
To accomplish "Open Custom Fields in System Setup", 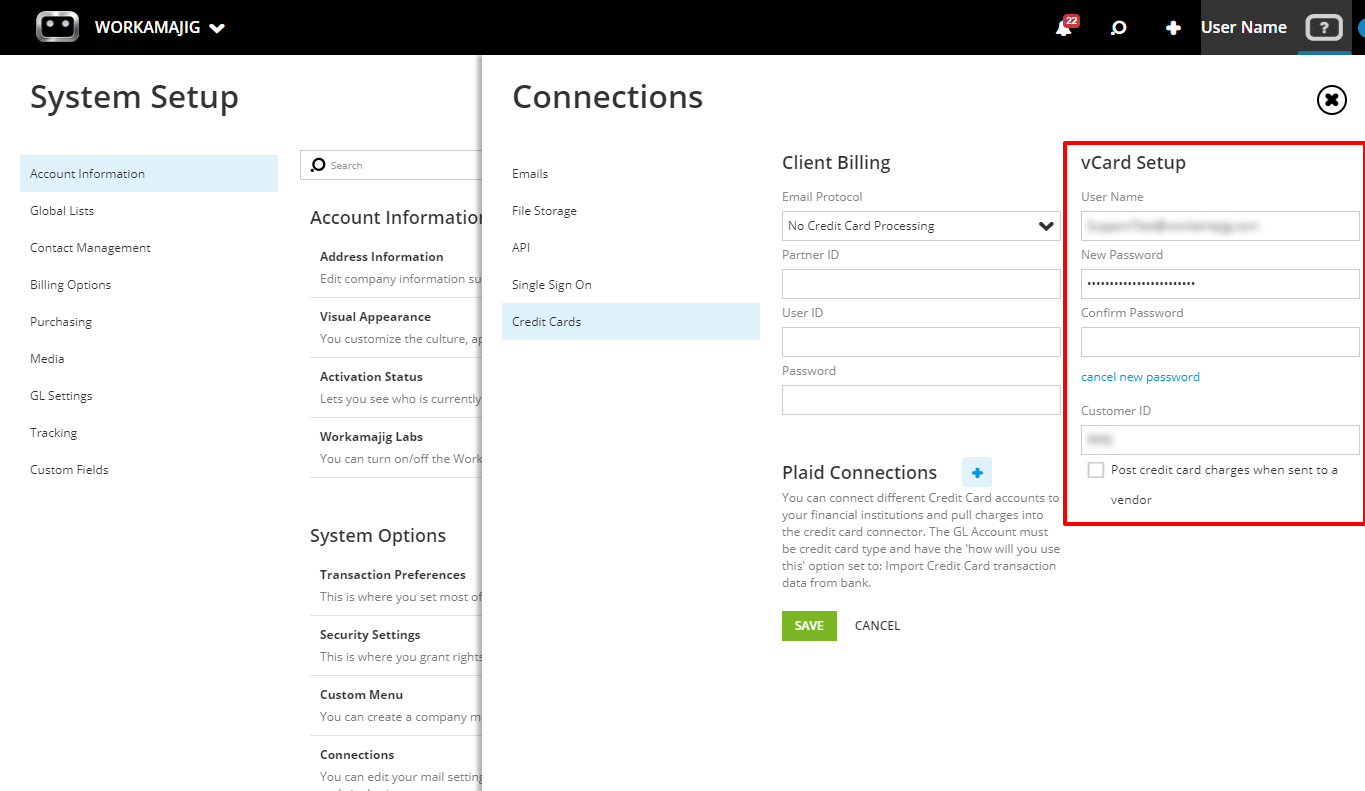I will (x=149, y=470).
